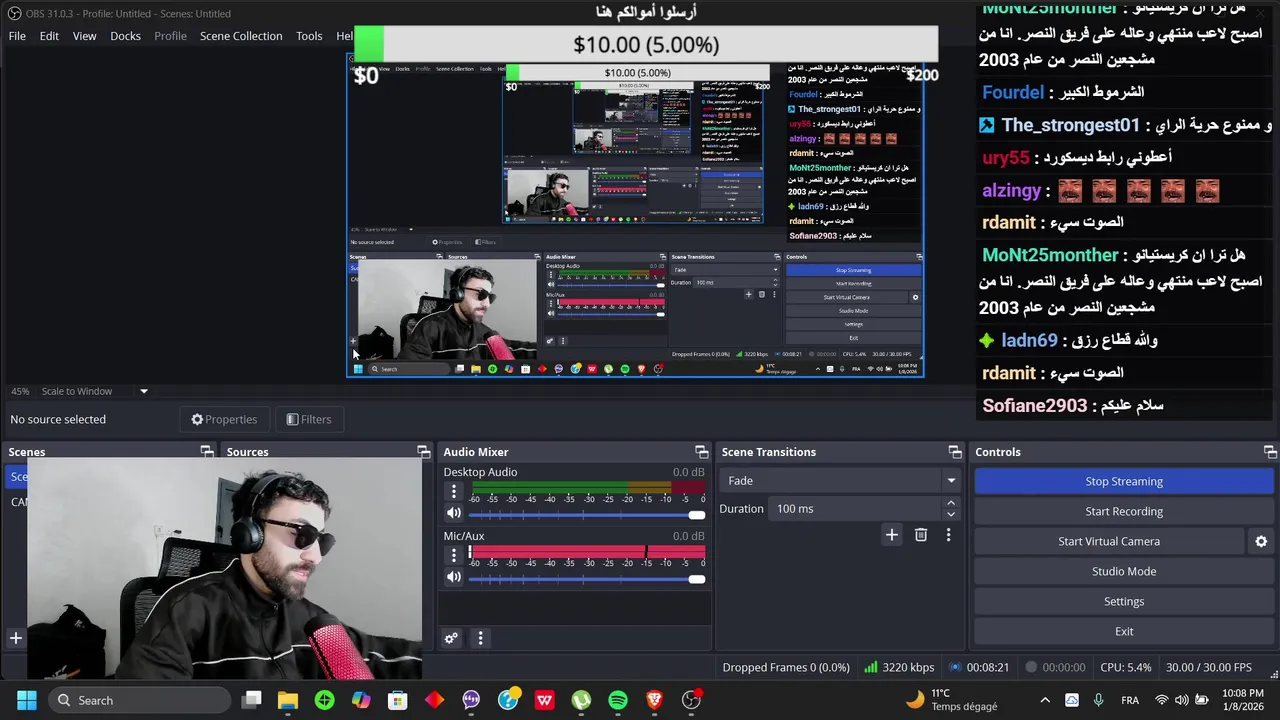
Task: Open Audio Mixer footer three-dot menu
Action: tap(480, 638)
